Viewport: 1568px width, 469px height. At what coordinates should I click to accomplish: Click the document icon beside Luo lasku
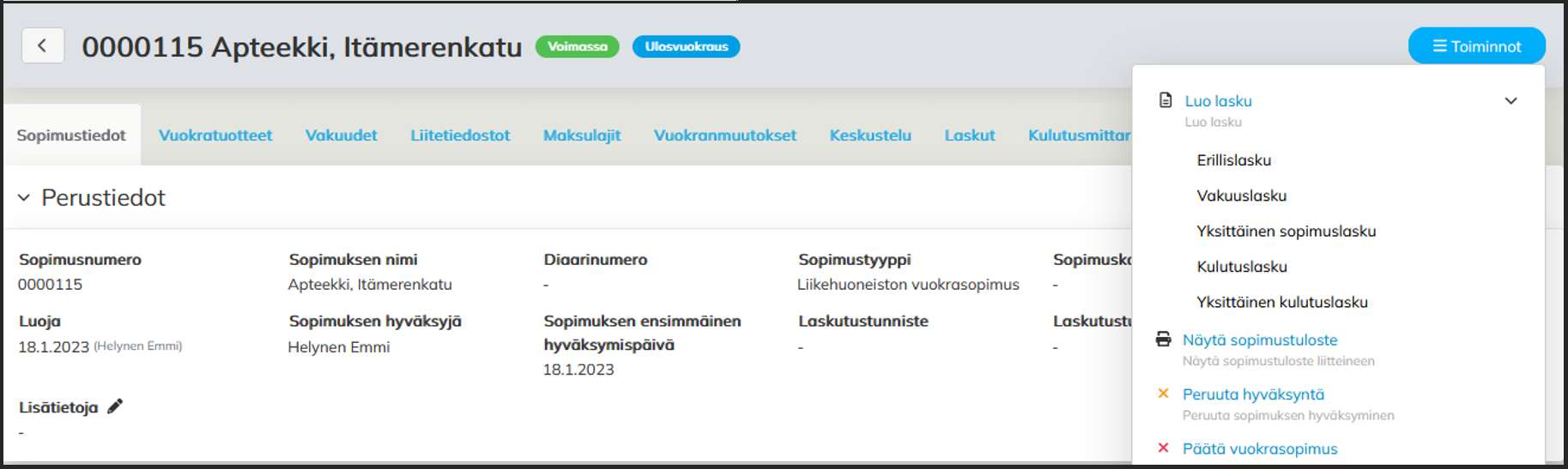click(x=1165, y=100)
